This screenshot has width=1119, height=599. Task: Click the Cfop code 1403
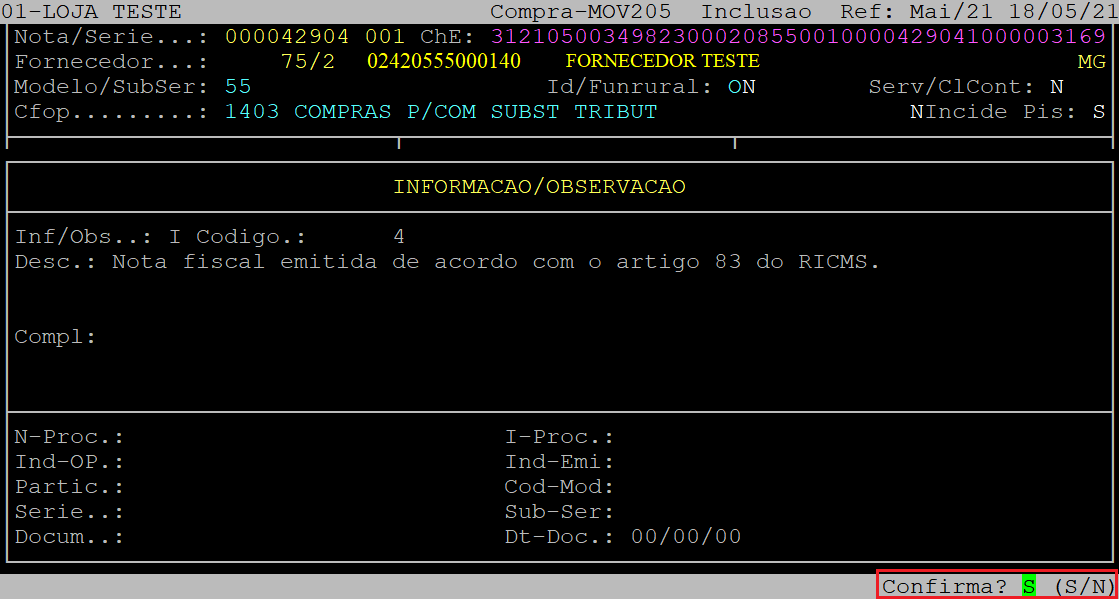tap(252, 112)
